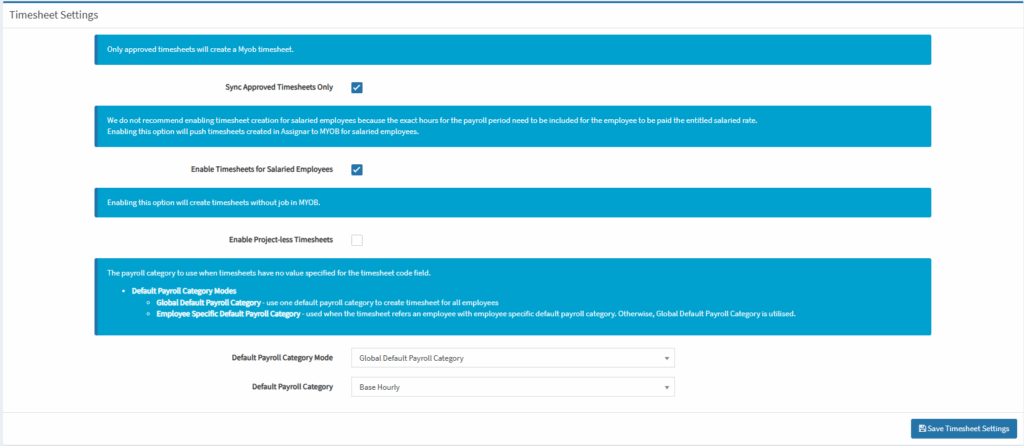Untick the Sync Approved Timesheets Only checkbox
Image resolution: width=1024 pixels, height=446 pixels.
[357, 87]
